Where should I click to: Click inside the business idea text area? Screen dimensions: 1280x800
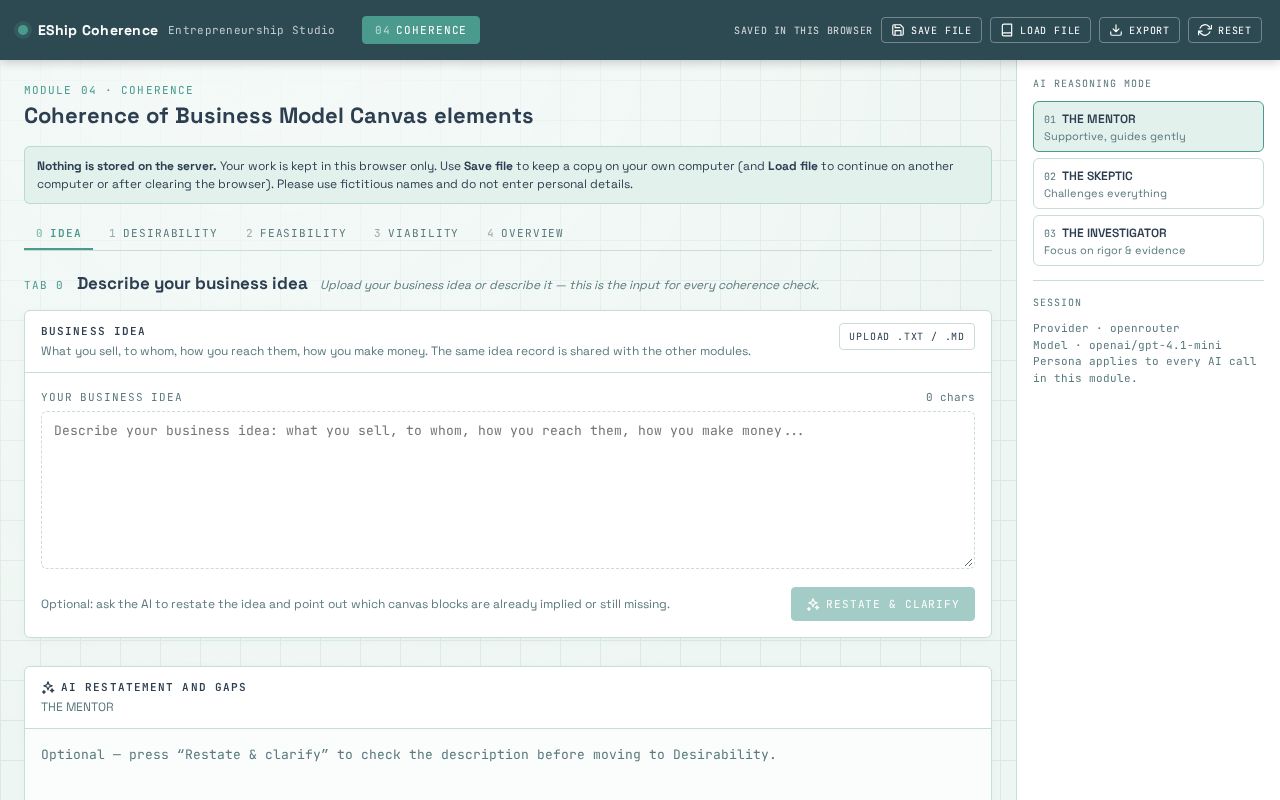[508, 490]
